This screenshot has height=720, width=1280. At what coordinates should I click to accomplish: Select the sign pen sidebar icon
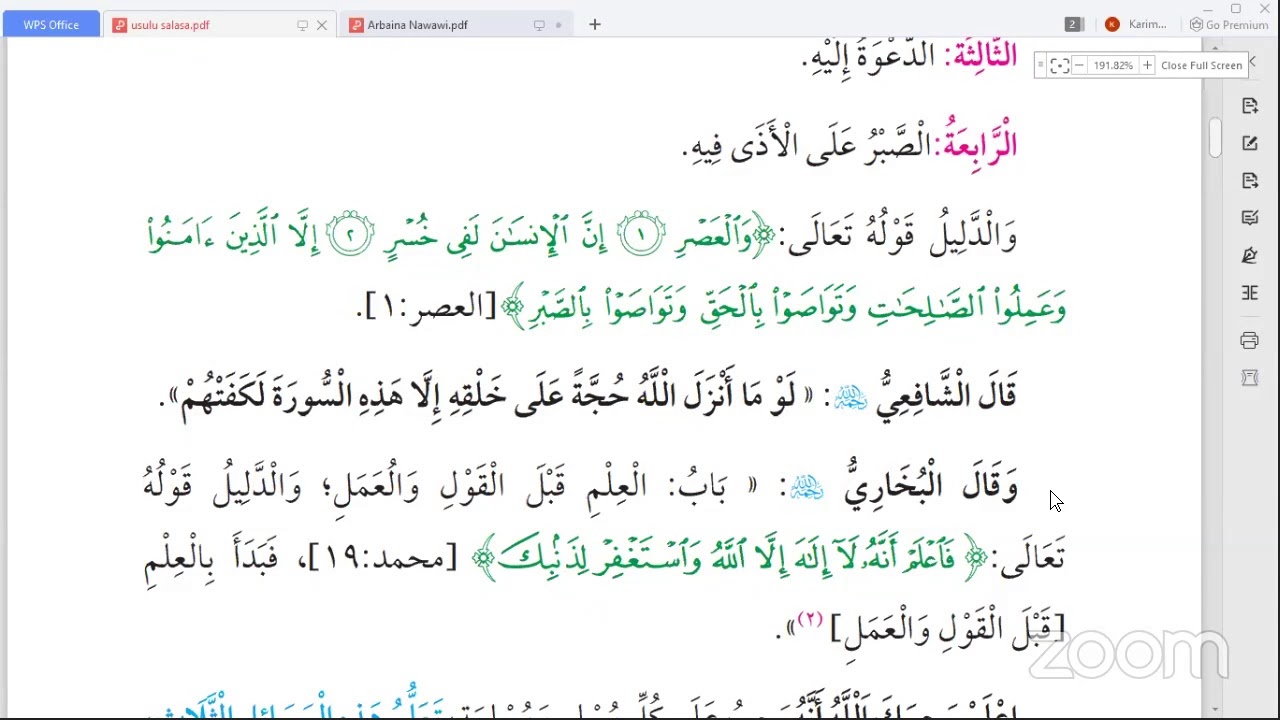coord(1250,255)
